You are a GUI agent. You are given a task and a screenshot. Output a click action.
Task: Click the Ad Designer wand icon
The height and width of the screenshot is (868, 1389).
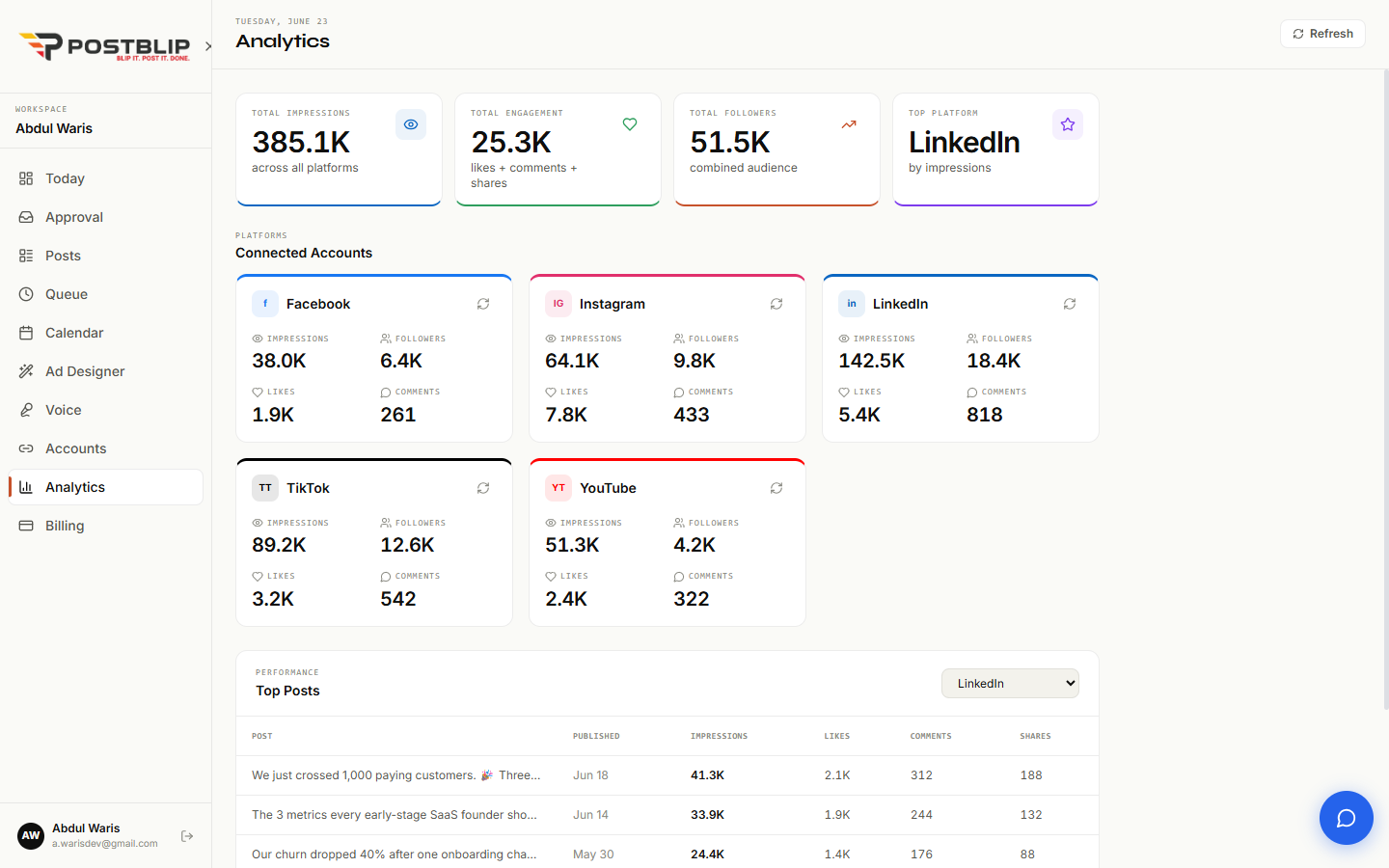pyautogui.click(x=26, y=371)
